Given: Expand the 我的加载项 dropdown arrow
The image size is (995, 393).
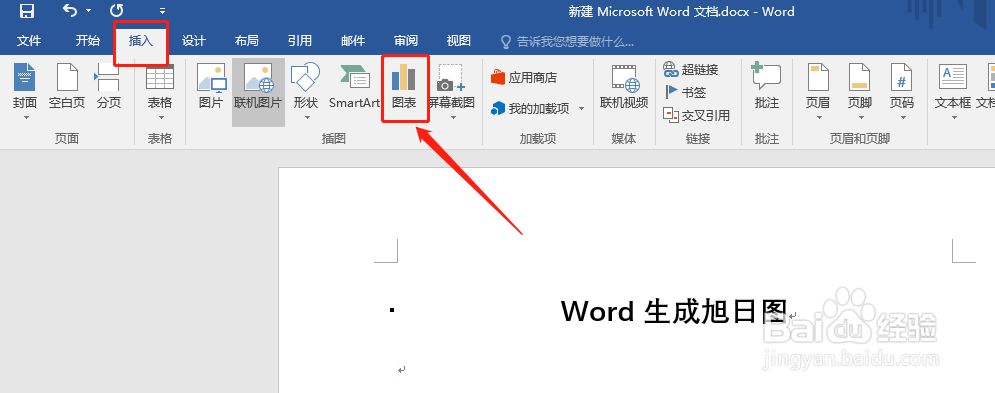Looking at the screenshot, I should tap(581, 109).
